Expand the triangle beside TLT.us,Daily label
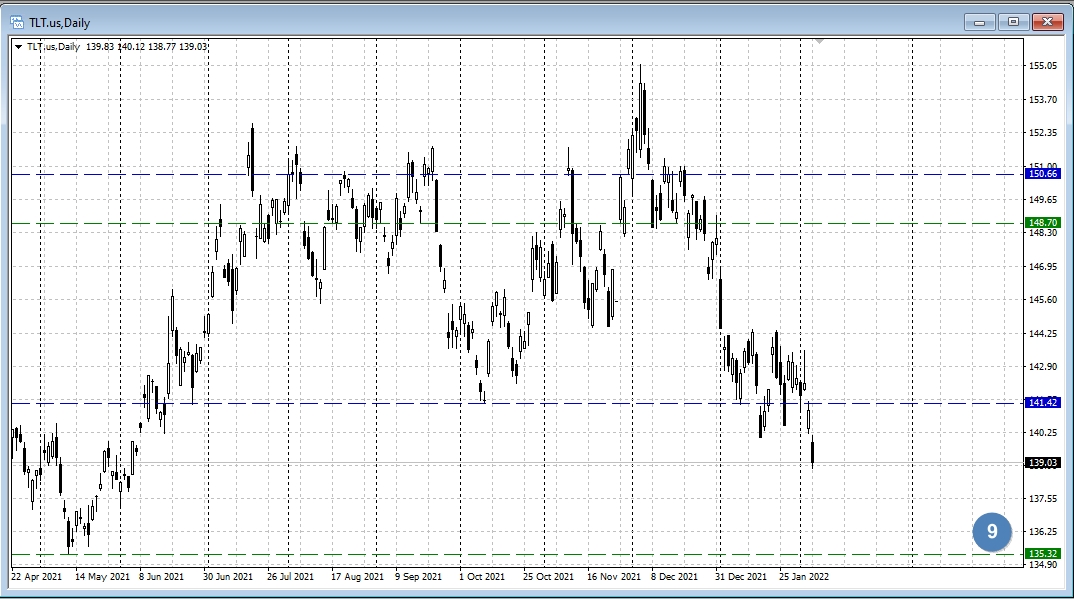This screenshot has height=599, width=1074. (18, 46)
